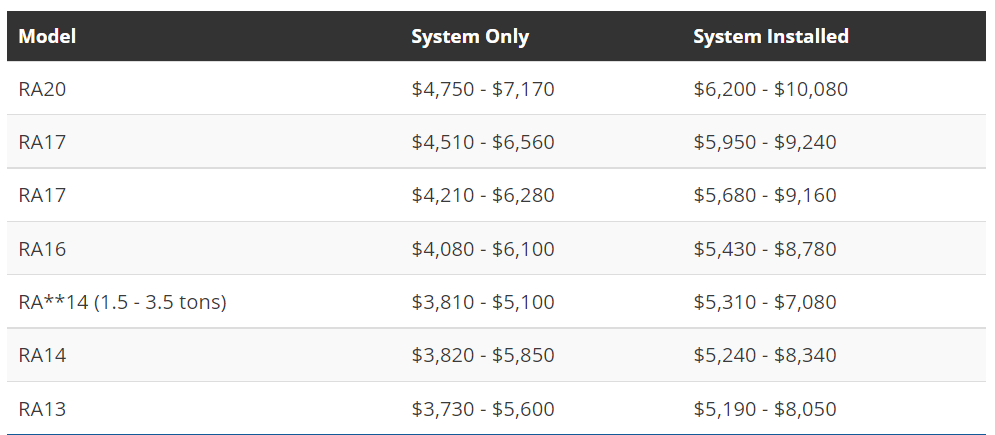Image resolution: width=995 pixels, height=435 pixels.
Task: Click the System Installed column header
Action: pos(771,37)
